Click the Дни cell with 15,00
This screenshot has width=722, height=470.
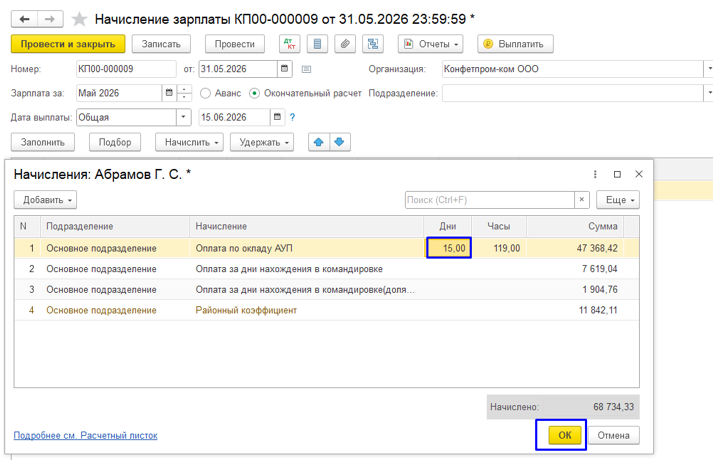point(449,248)
